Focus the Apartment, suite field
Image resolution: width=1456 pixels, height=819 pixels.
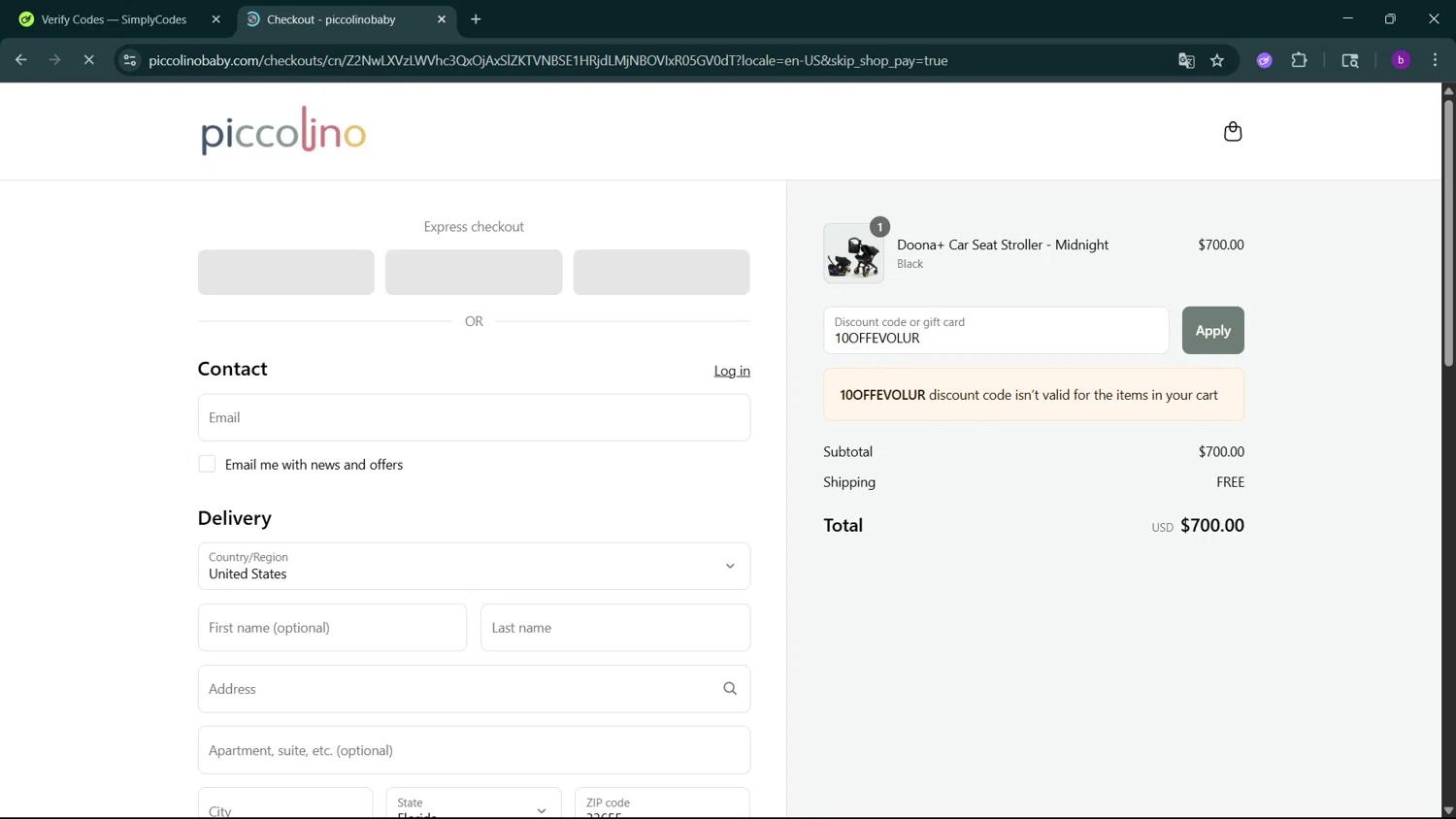click(x=474, y=750)
